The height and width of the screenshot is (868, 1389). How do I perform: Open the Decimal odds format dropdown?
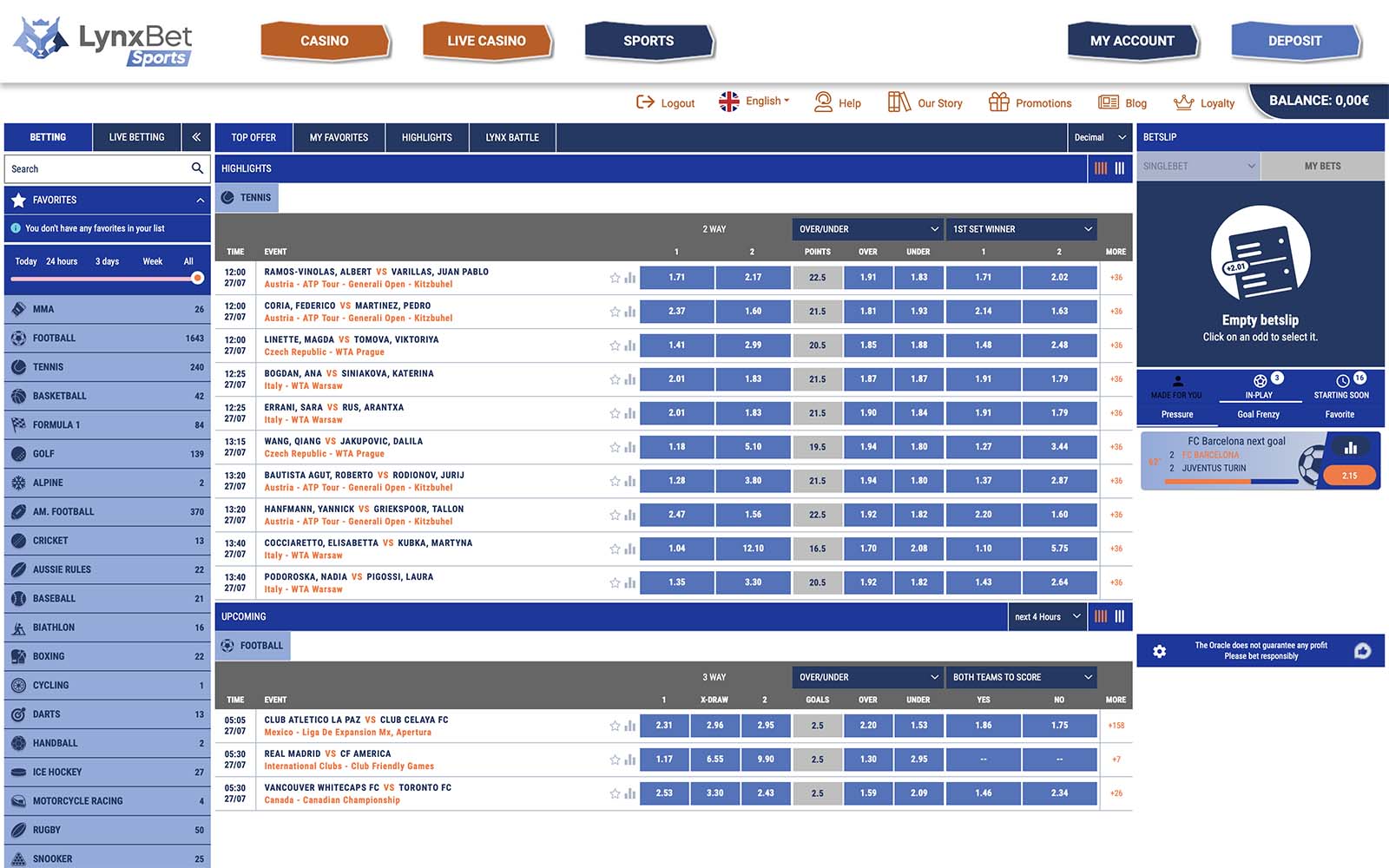click(1099, 137)
